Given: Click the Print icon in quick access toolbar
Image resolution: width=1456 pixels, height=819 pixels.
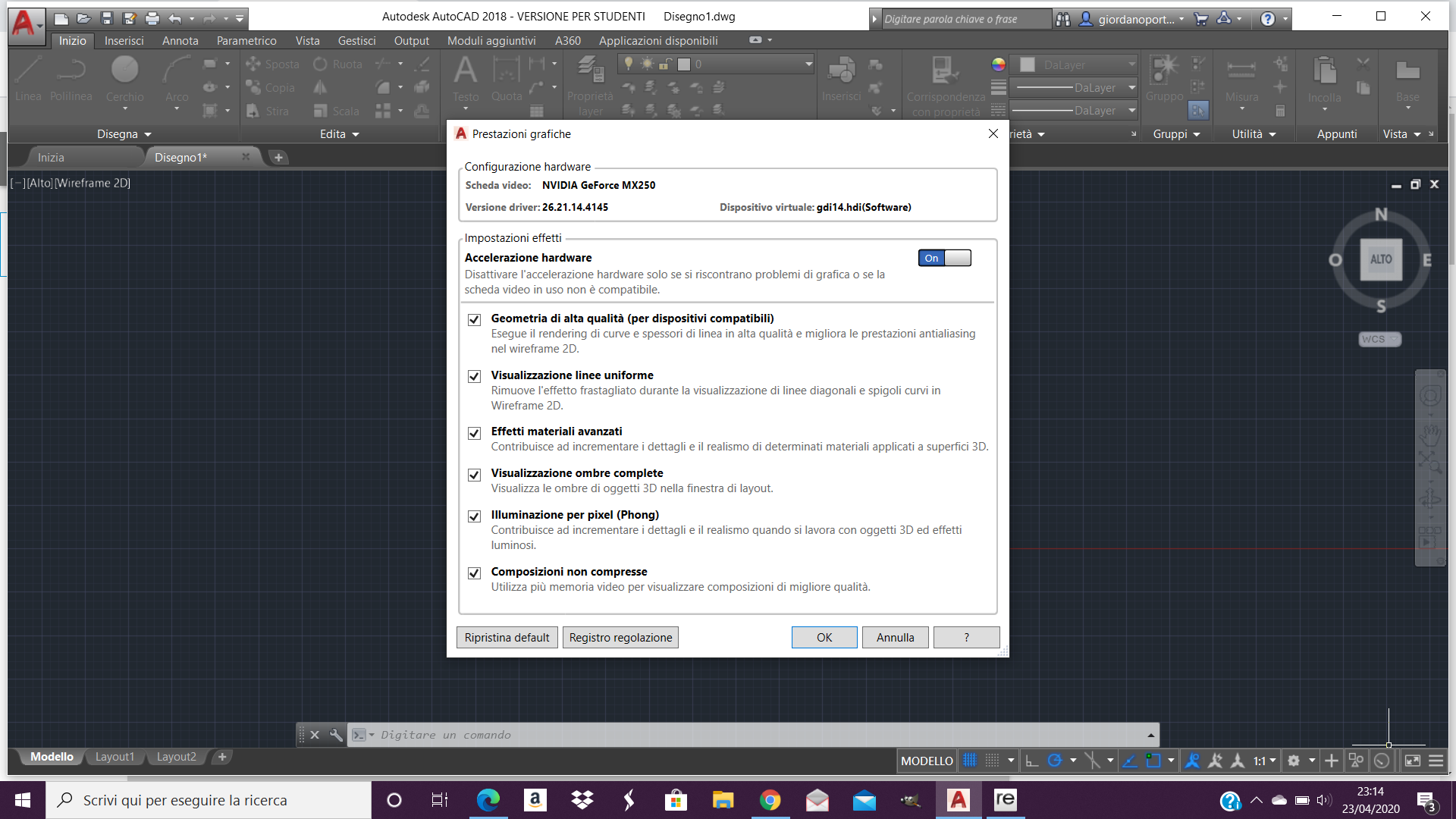Looking at the screenshot, I should click(152, 18).
